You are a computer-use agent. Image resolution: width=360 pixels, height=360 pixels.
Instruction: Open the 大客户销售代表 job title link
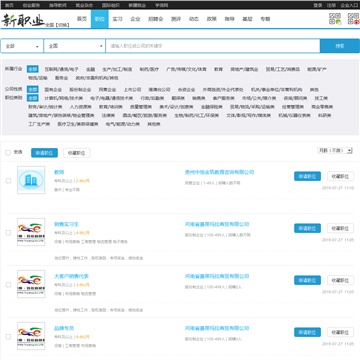pos(71,276)
